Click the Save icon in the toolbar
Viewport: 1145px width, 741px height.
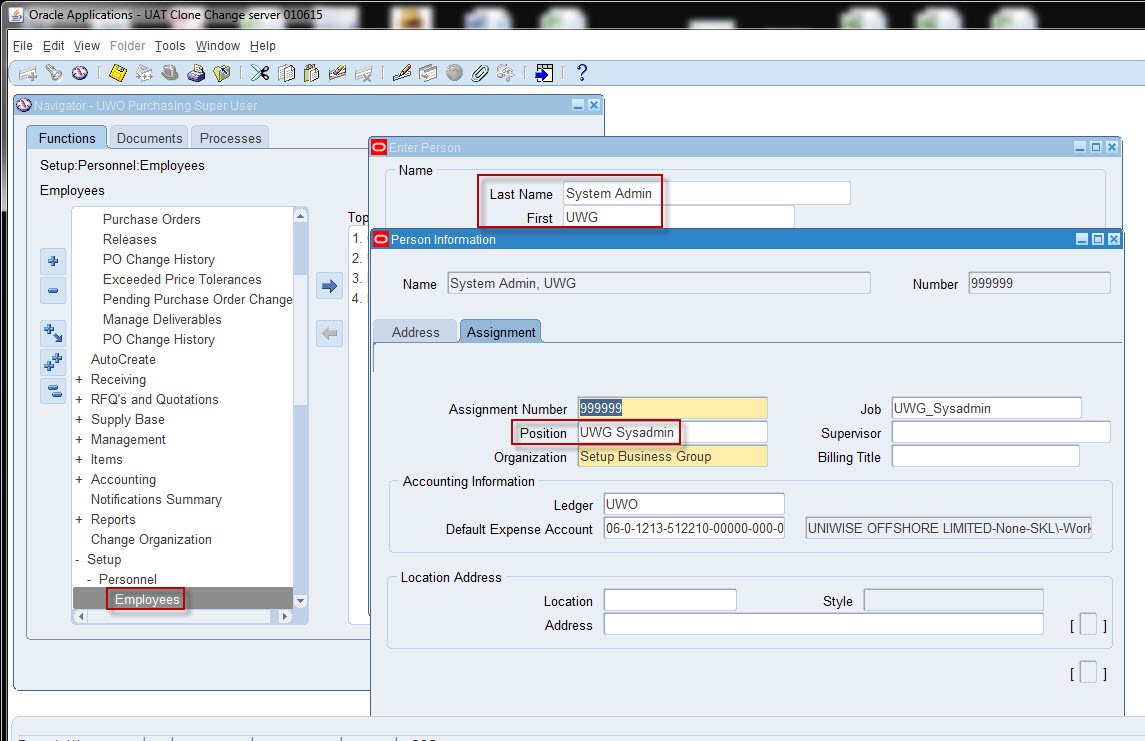[x=117, y=72]
